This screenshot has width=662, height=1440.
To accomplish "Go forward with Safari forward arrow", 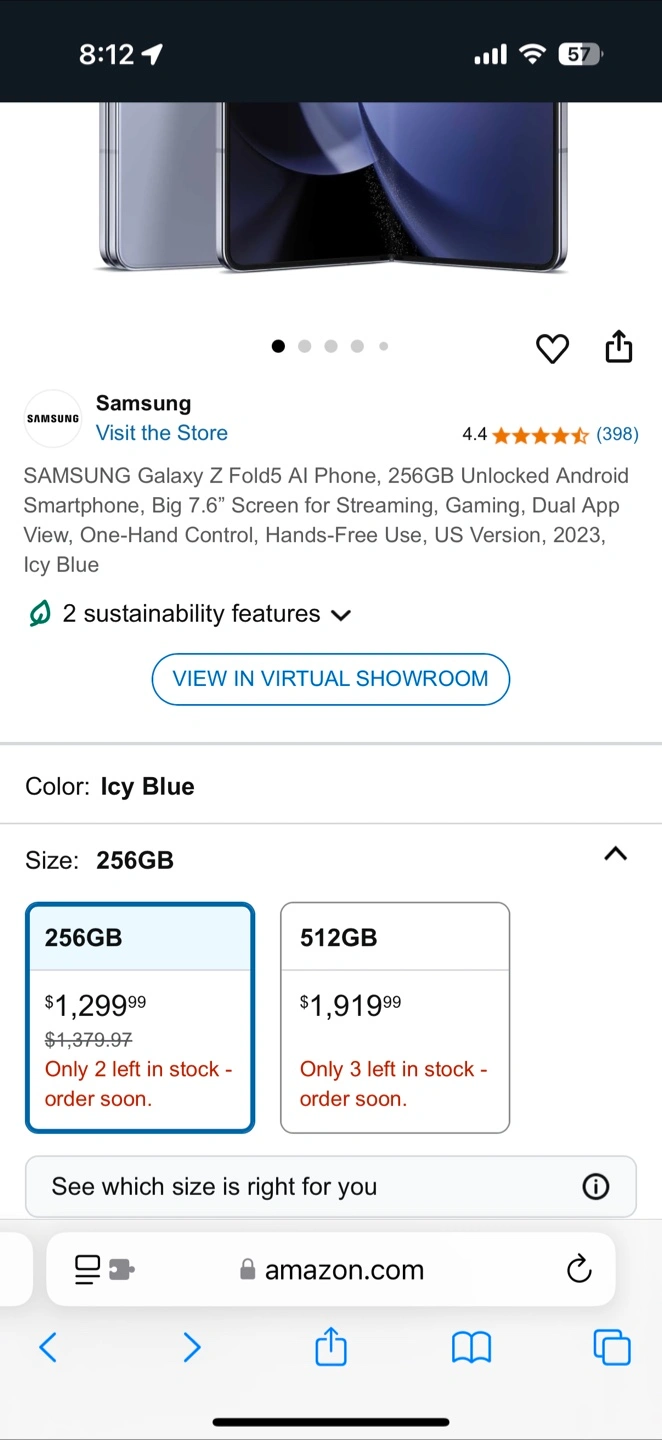I will click(x=192, y=1348).
